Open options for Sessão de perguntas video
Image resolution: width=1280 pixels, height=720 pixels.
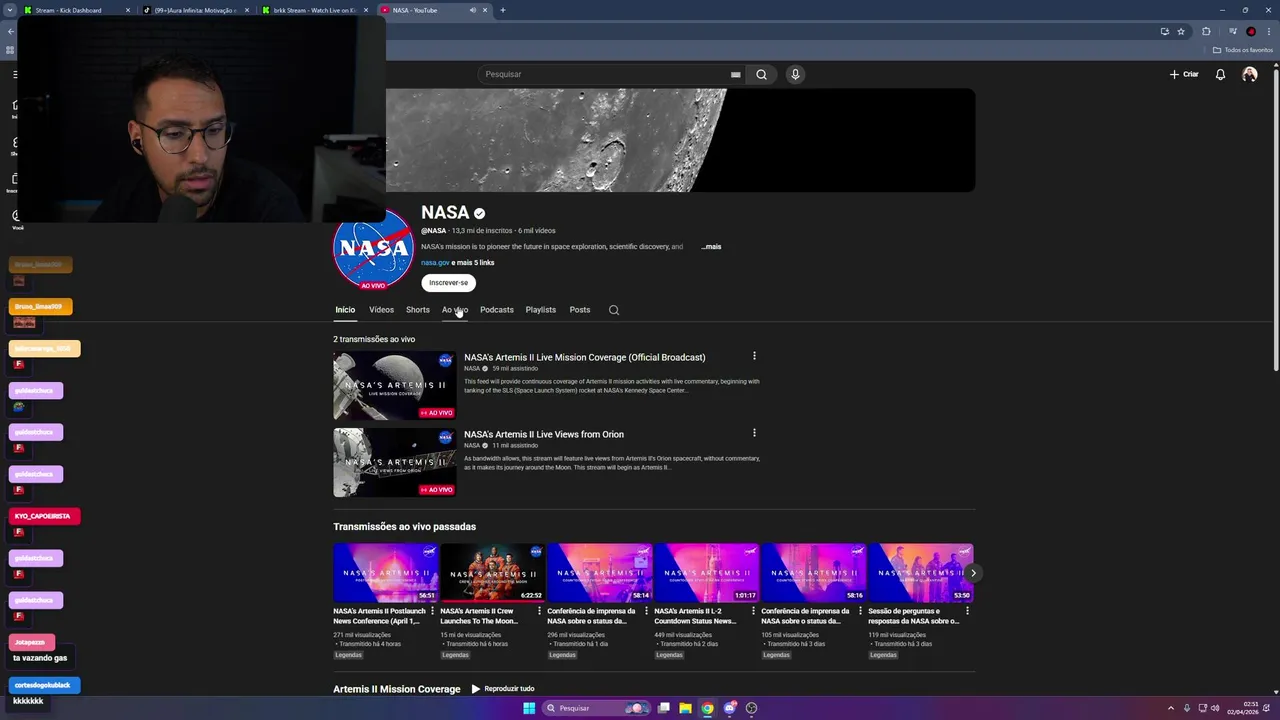967,611
